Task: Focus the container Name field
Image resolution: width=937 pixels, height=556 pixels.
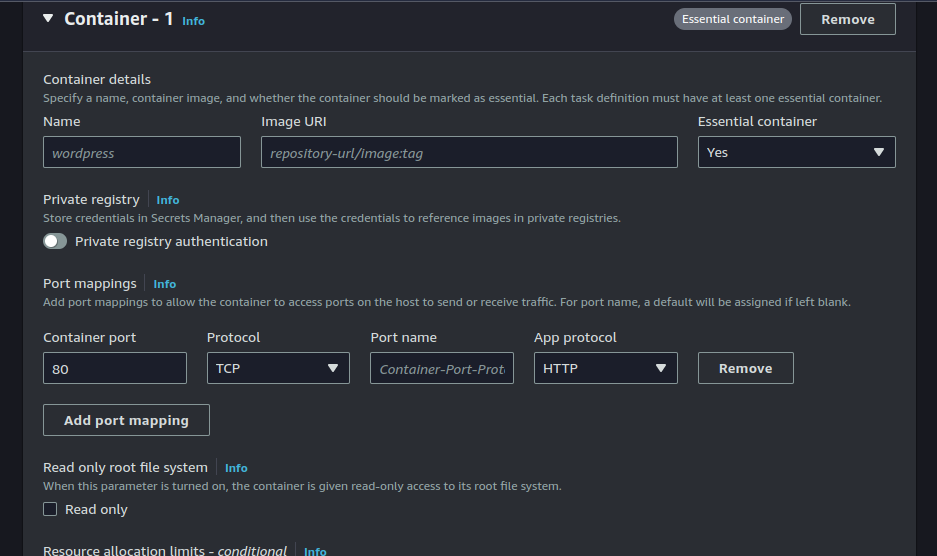Action: point(142,153)
